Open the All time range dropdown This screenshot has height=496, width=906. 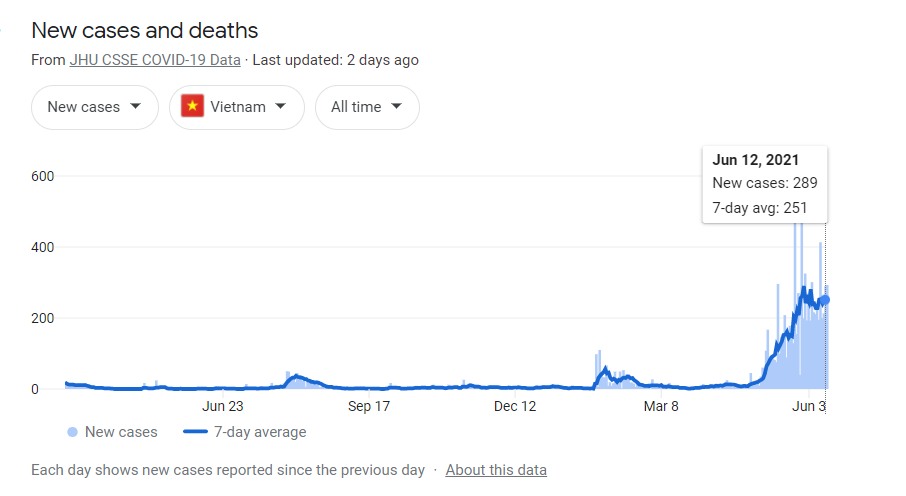367,107
